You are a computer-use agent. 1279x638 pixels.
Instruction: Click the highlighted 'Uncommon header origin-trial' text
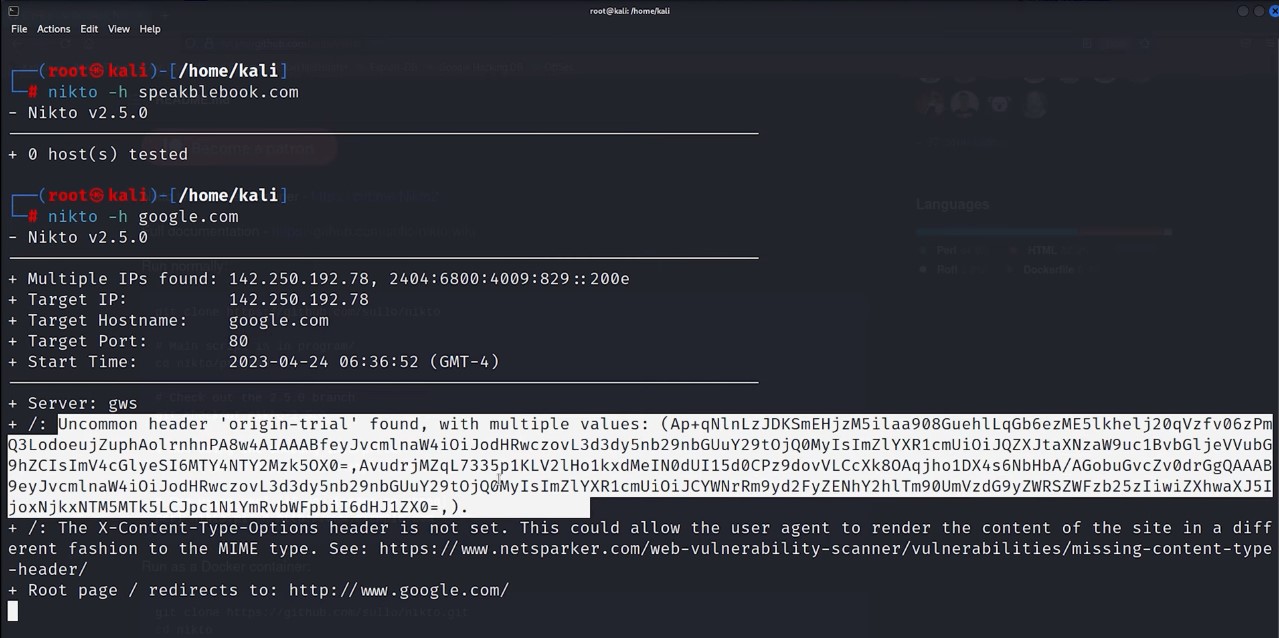pyautogui.click(x=640, y=465)
